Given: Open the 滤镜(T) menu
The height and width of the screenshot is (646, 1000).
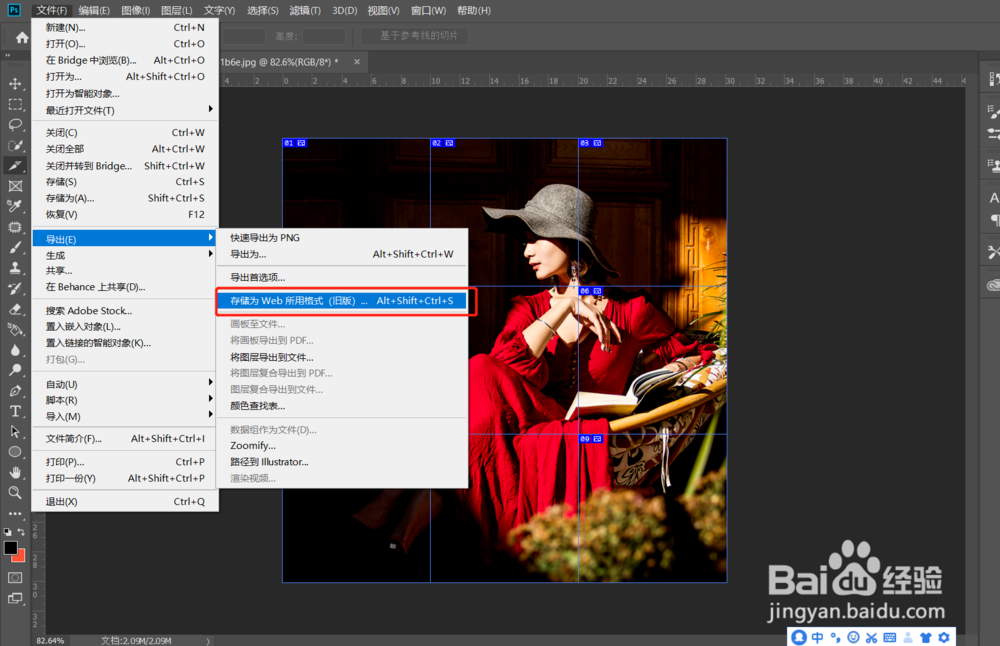Looking at the screenshot, I should click(305, 11).
